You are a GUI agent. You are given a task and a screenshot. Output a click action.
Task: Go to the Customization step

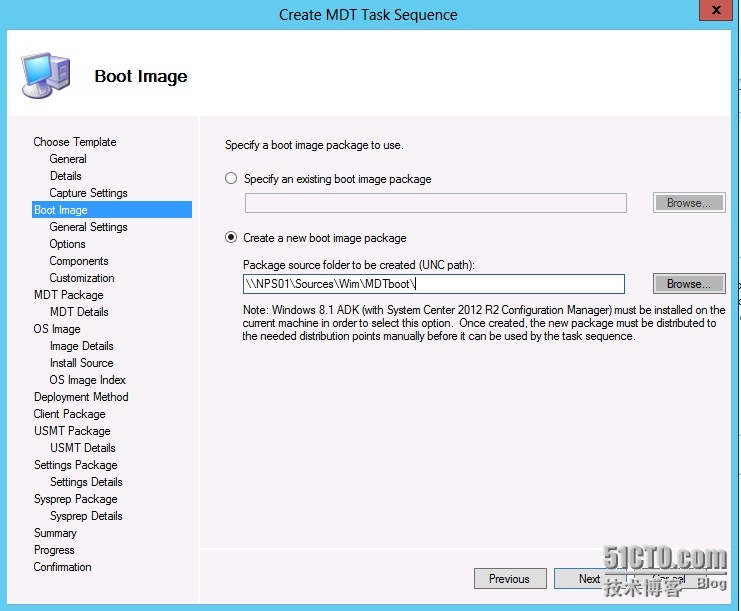coord(82,278)
